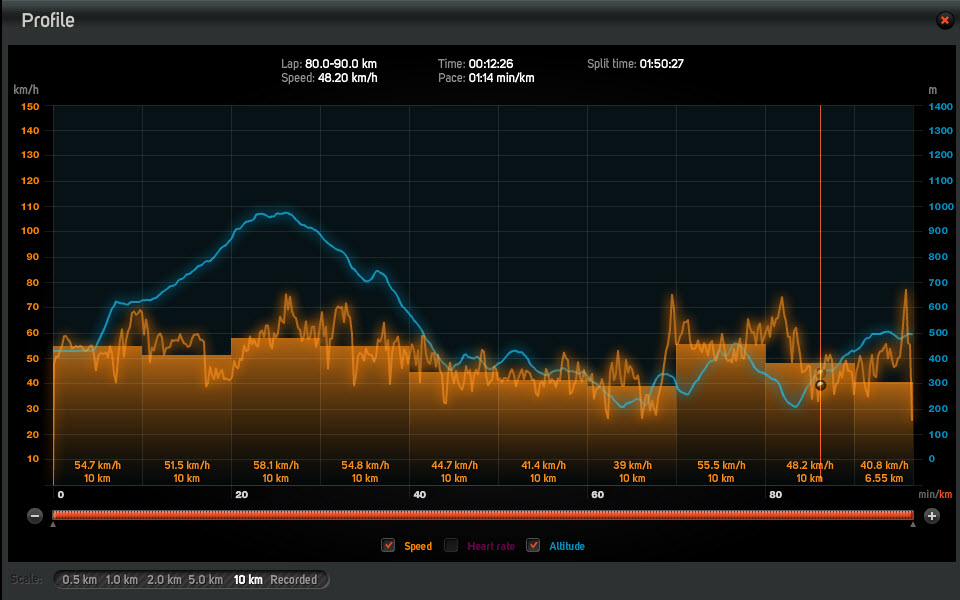Zoom in using the plus button
960x600 pixels.
pyautogui.click(x=932, y=516)
